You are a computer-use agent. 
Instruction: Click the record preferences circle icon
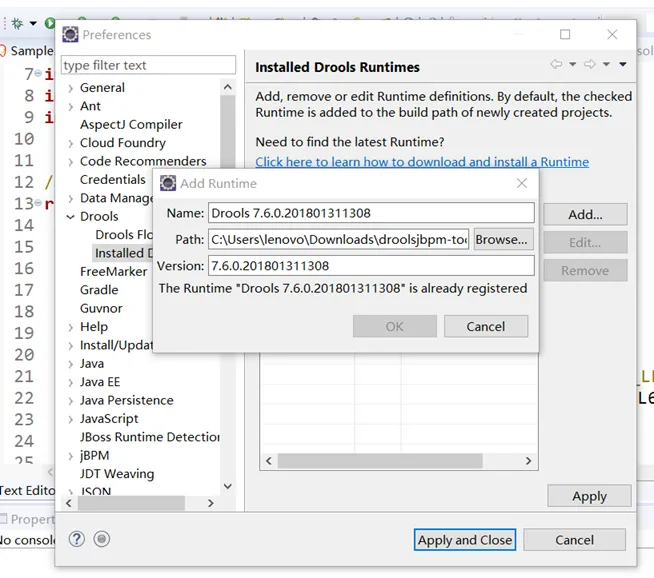pos(102,539)
